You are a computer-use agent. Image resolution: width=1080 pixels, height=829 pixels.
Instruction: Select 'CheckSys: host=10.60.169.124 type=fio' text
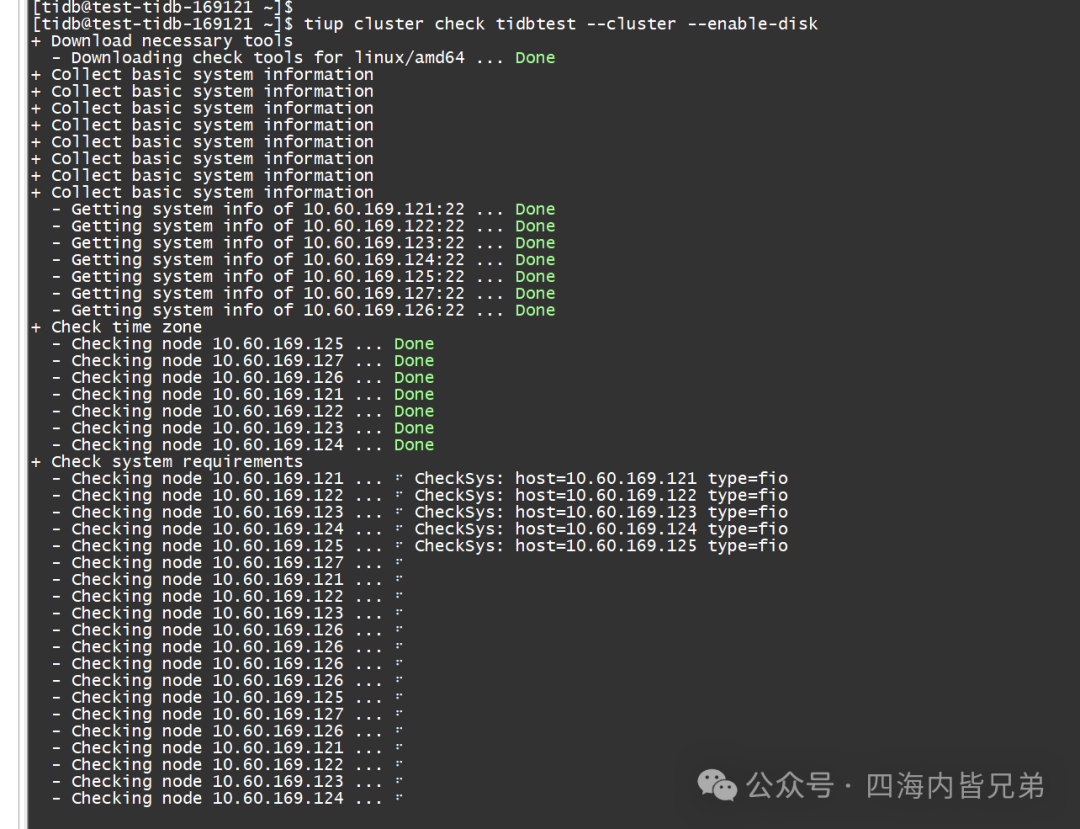(x=601, y=529)
